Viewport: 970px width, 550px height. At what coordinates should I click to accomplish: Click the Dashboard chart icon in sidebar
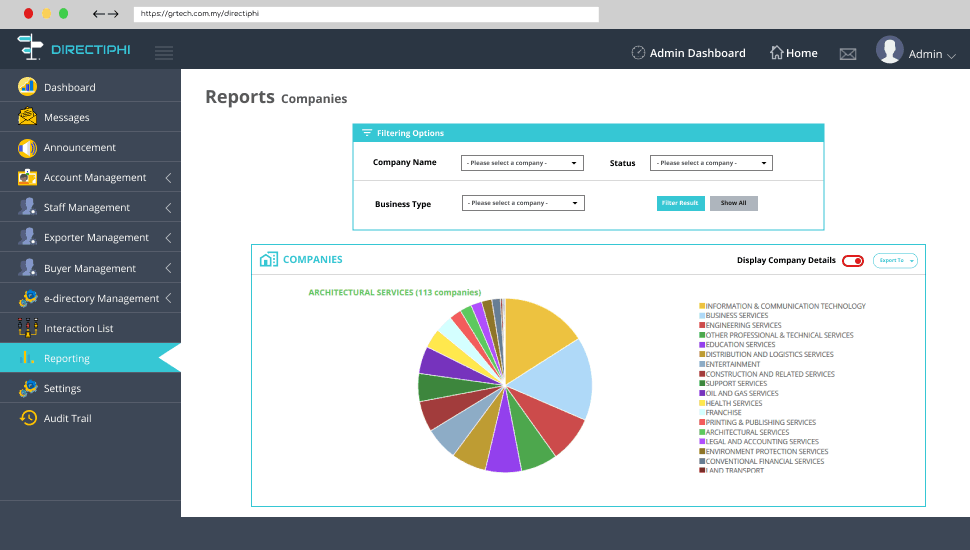tap(27, 87)
